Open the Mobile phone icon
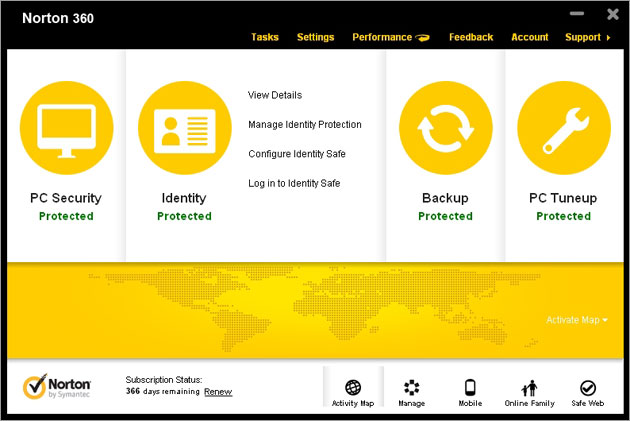Image resolution: width=630 pixels, height=421 pixels. click(x=470, y=388)
